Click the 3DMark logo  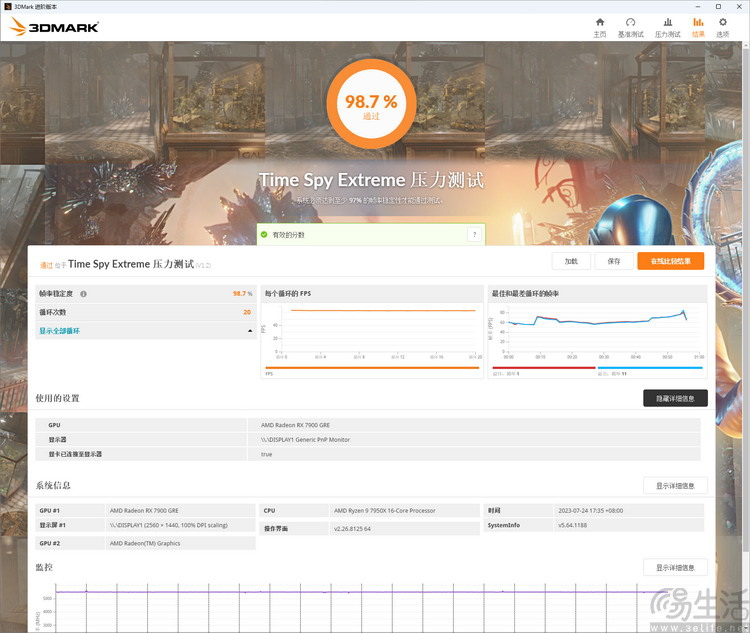[54, 27]
